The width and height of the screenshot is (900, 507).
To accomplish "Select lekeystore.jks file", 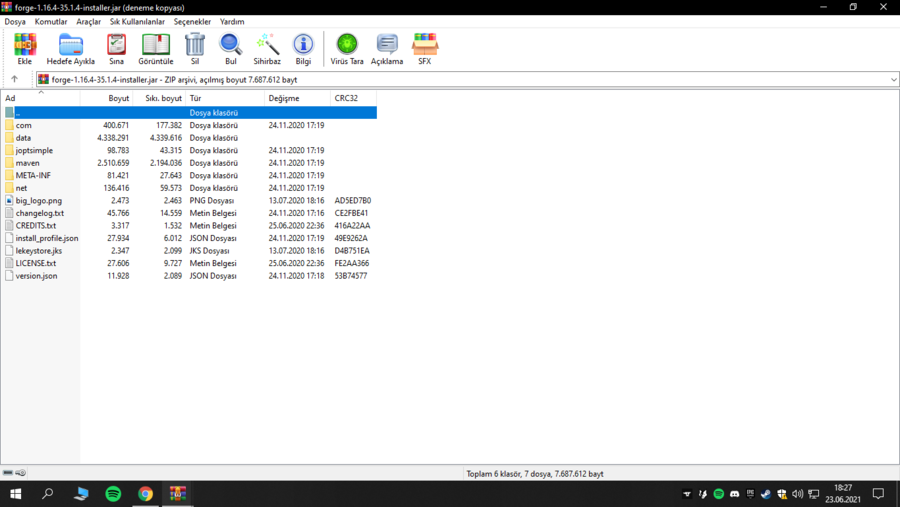I will (38, 251).
